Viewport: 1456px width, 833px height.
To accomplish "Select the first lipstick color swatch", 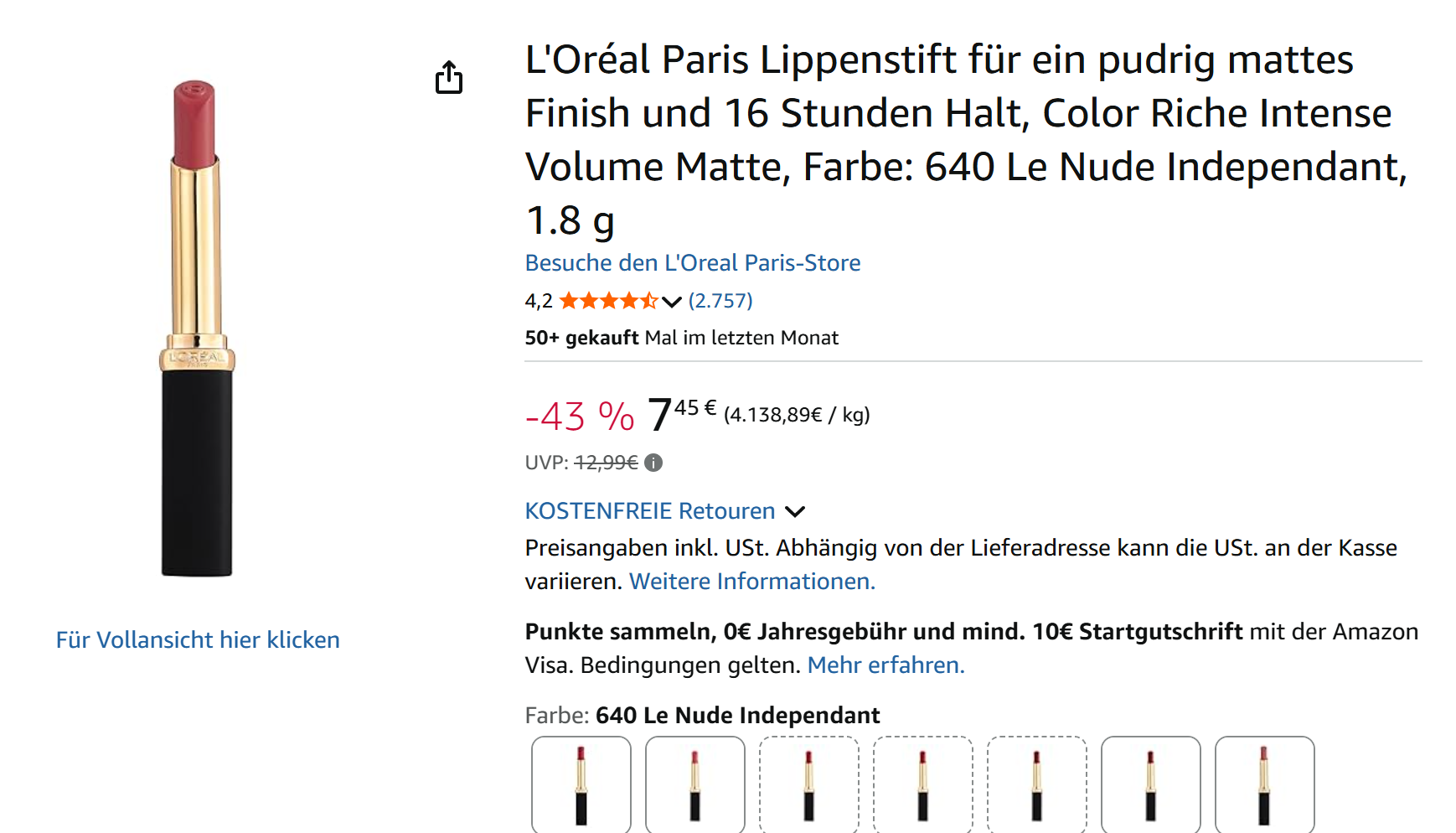I will click(581, 784).
